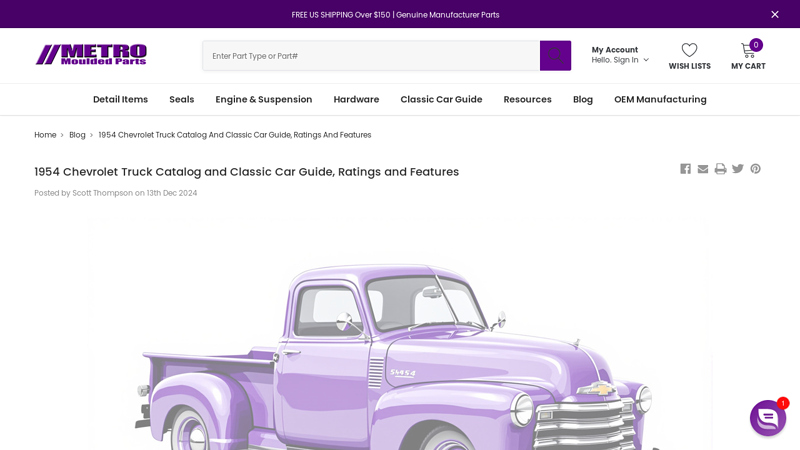
Task: Dismiss the free shipping banner
Action: click(x=774, y=14)
